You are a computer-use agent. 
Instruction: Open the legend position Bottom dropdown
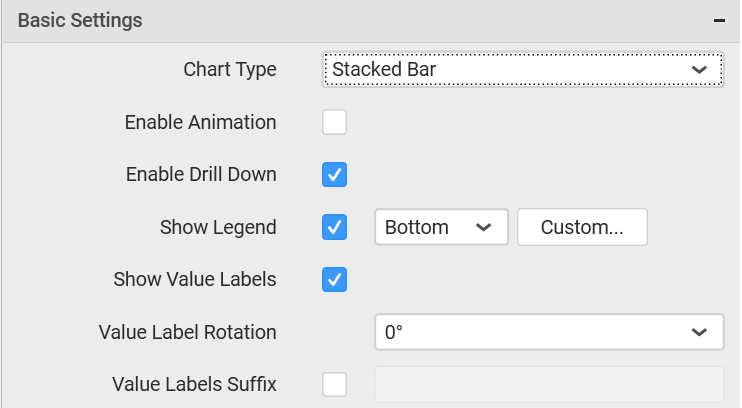coord(441,227)
